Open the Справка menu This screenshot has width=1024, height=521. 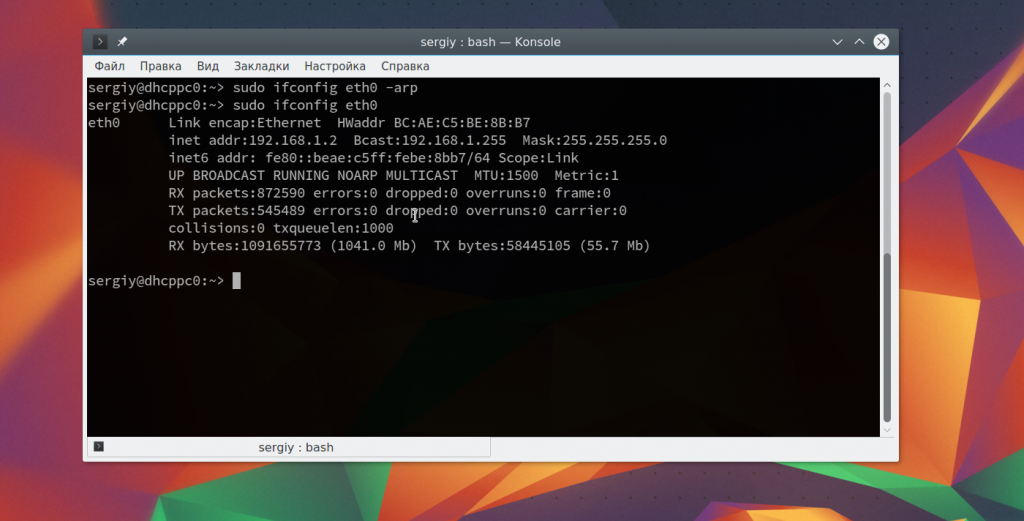pos(405,66)
